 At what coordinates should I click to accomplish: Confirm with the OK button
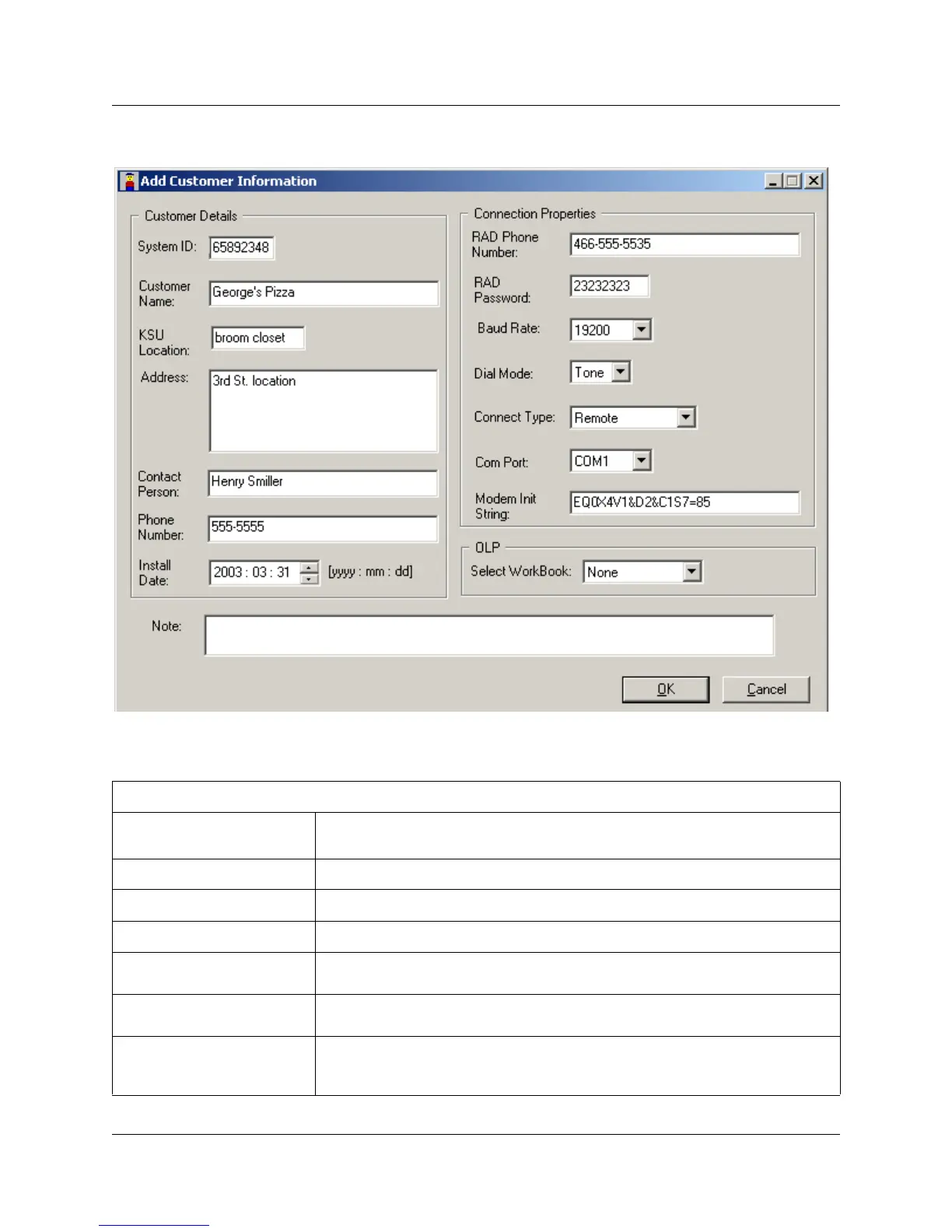click(666, 689)
